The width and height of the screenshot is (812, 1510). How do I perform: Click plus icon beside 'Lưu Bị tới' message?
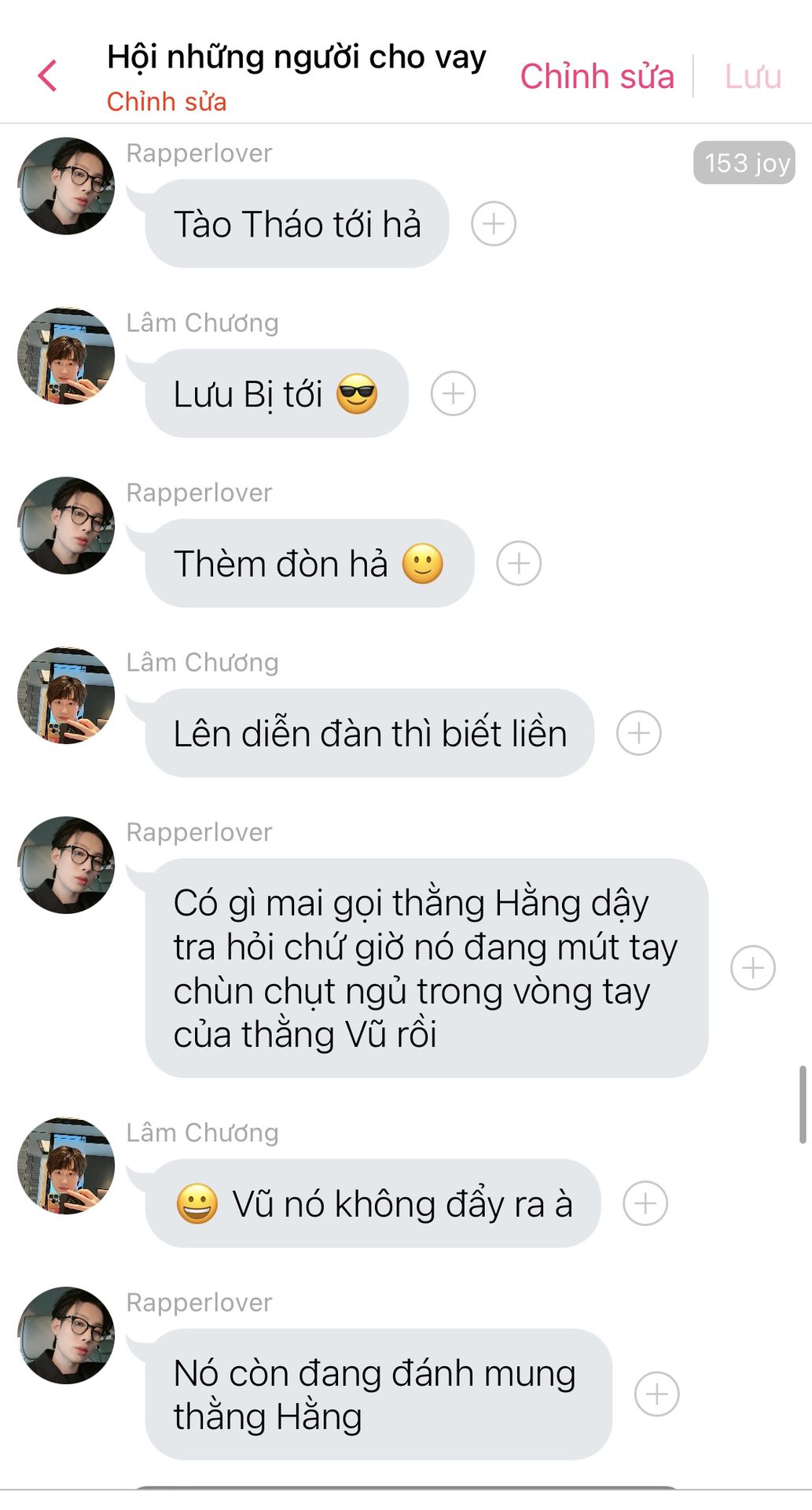[x=454, y=393]
